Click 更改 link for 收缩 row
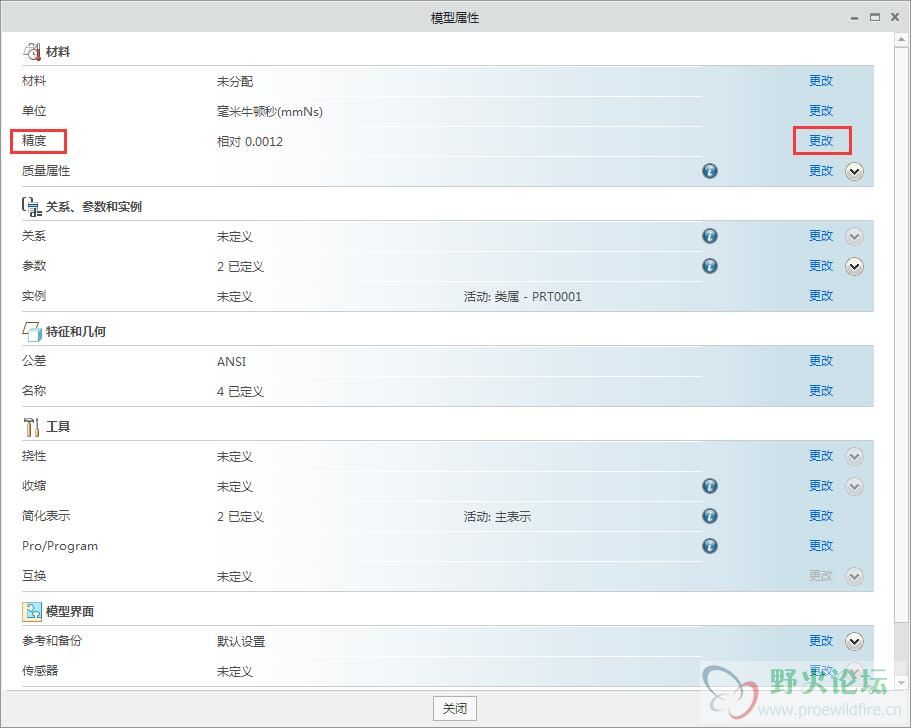911x728 pixels. [x=821, y=486]
